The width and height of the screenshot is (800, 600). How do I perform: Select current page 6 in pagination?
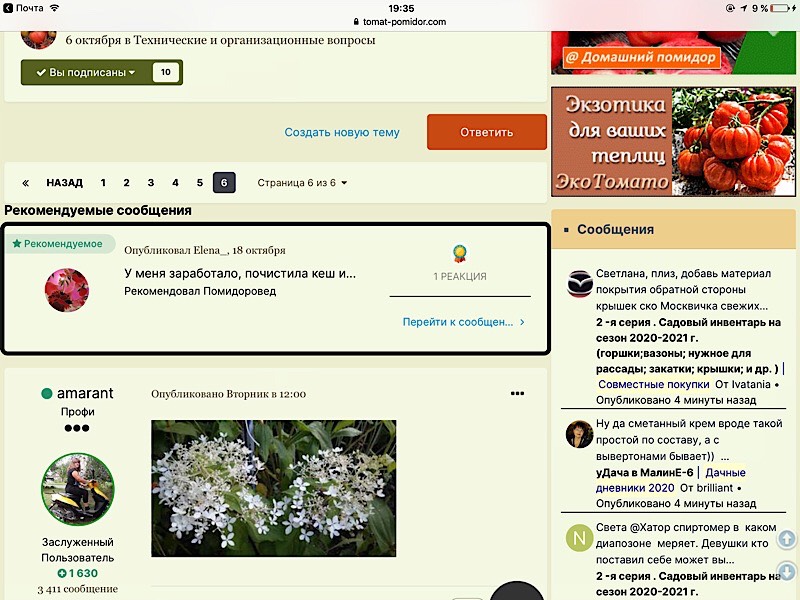pyautogui.click(x=224, y=183)
